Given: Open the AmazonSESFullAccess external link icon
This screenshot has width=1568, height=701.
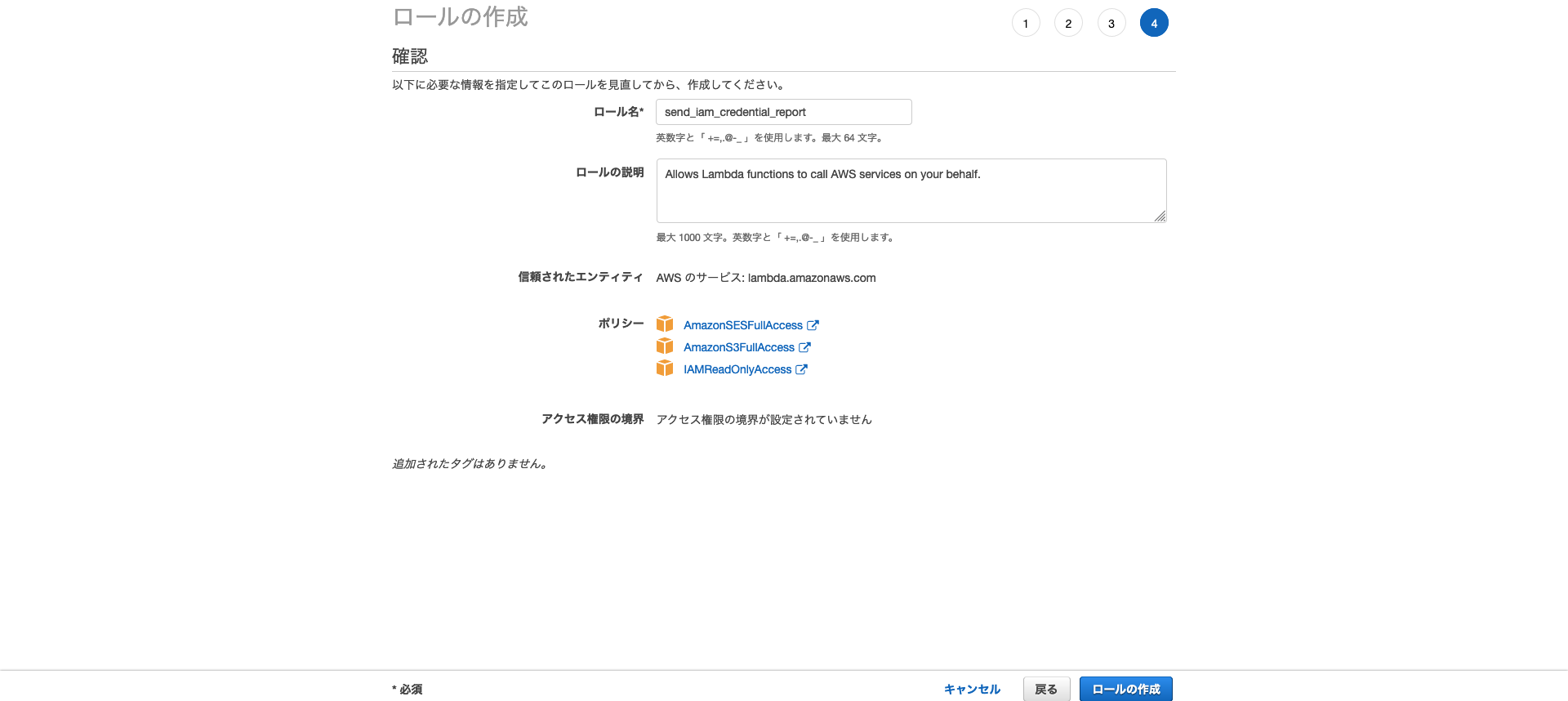Looking at the screenshot, I should pos(813,325).
